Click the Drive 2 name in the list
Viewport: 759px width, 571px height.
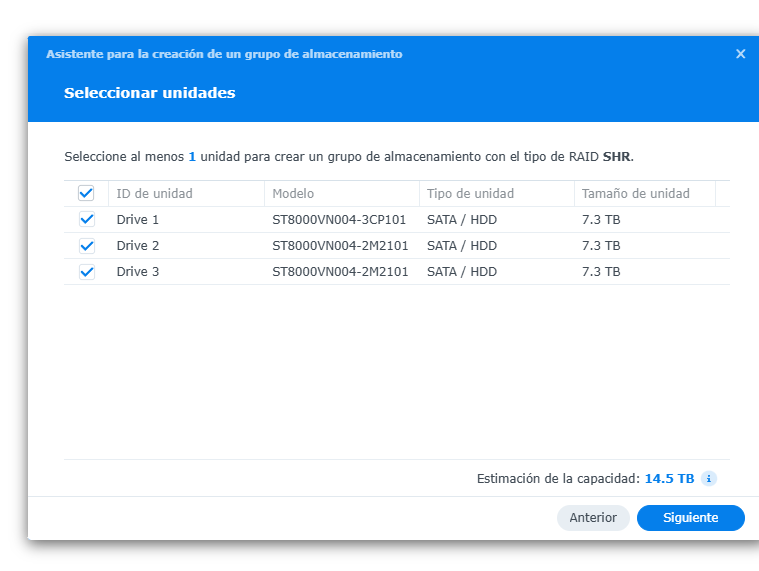point(138,245)
